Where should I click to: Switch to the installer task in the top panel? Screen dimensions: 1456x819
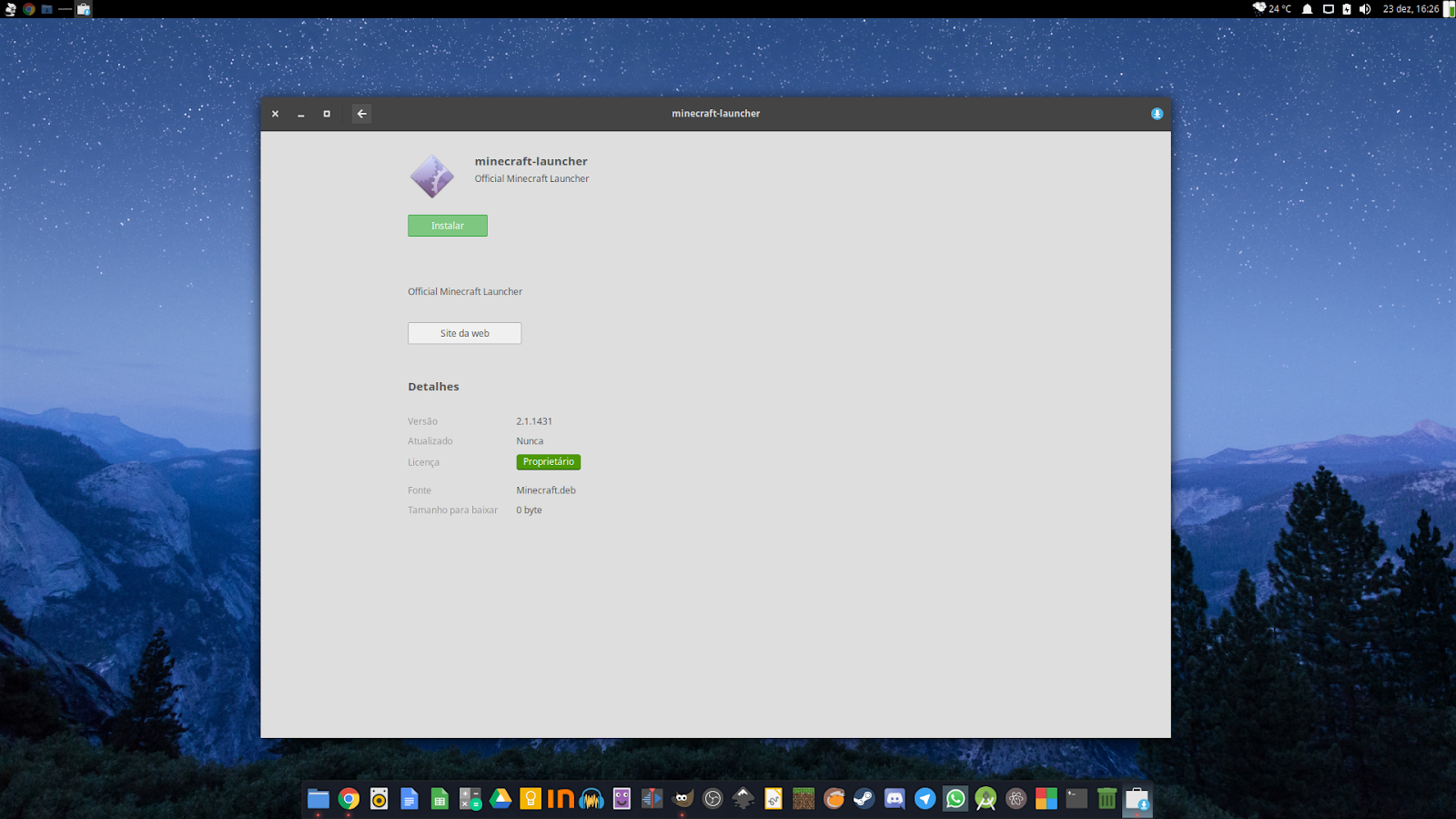84,9
